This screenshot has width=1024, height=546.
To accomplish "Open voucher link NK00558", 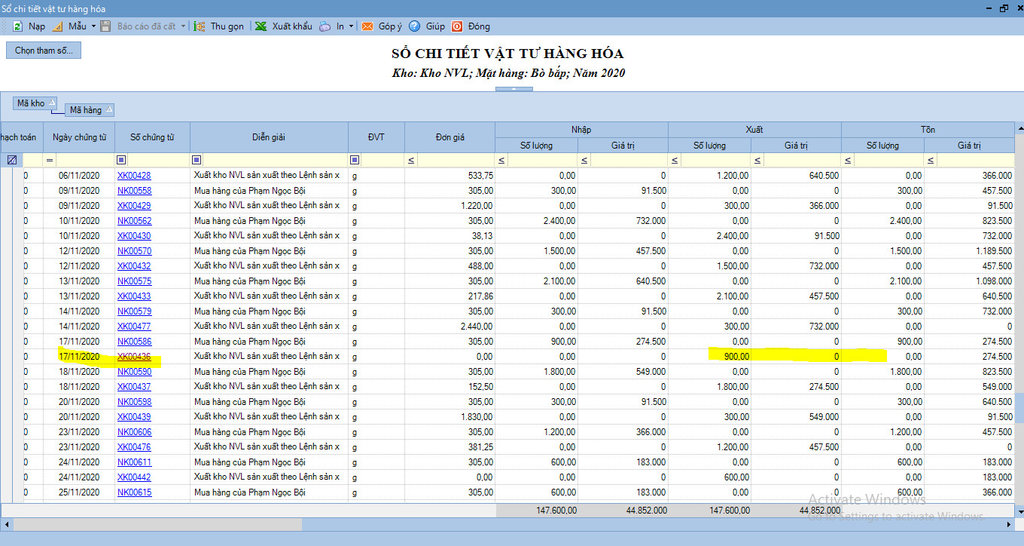I will click(134, 191).
